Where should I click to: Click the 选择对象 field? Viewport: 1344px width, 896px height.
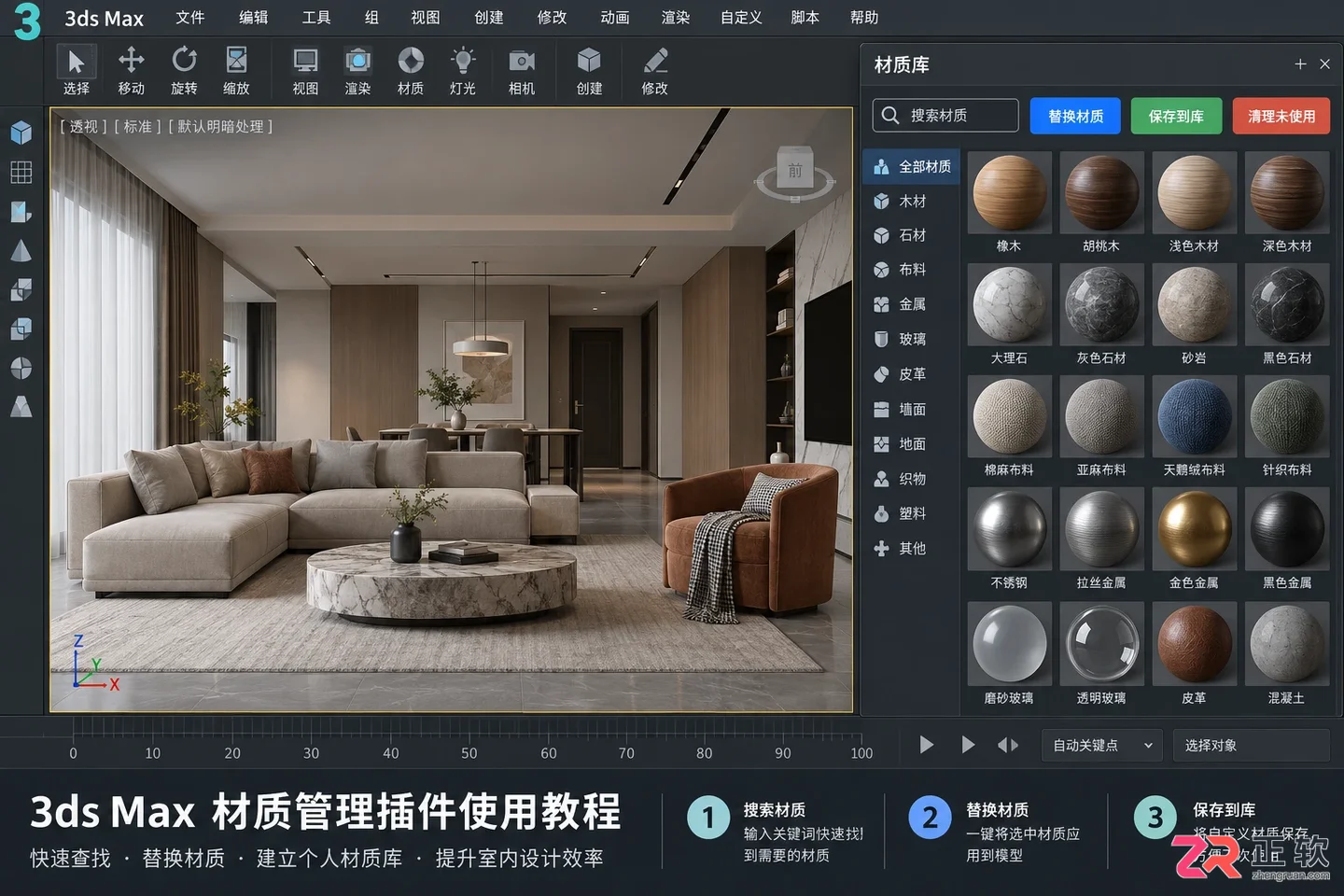coord(1251,745)
